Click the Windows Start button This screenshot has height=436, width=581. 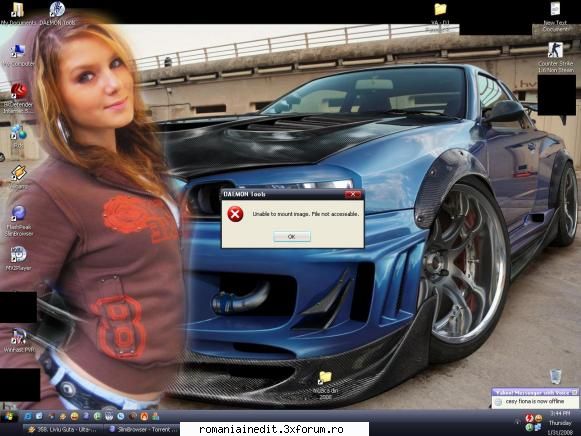tap(9, 417)
